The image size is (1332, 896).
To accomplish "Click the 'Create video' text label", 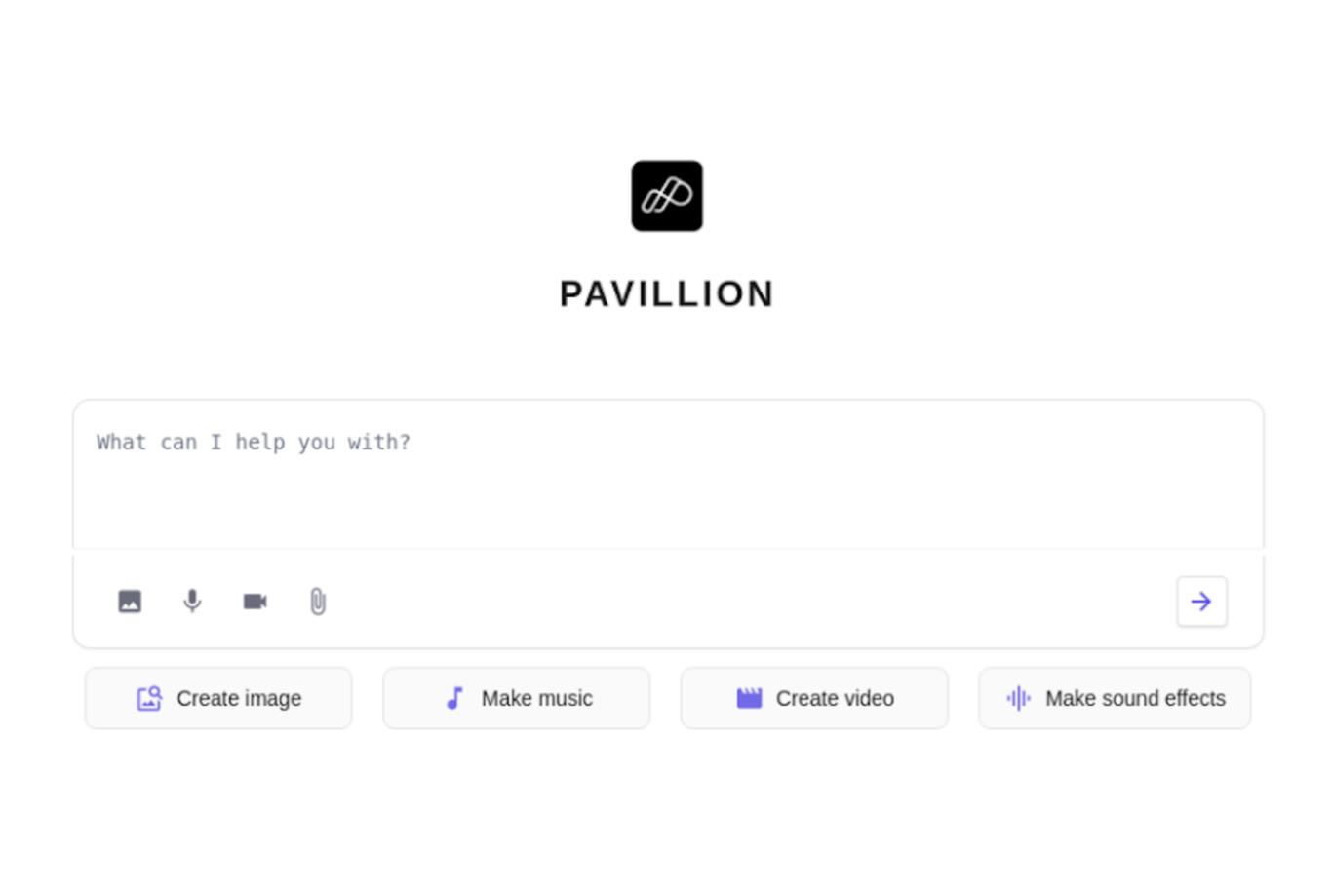I will (x=835, y=698).
